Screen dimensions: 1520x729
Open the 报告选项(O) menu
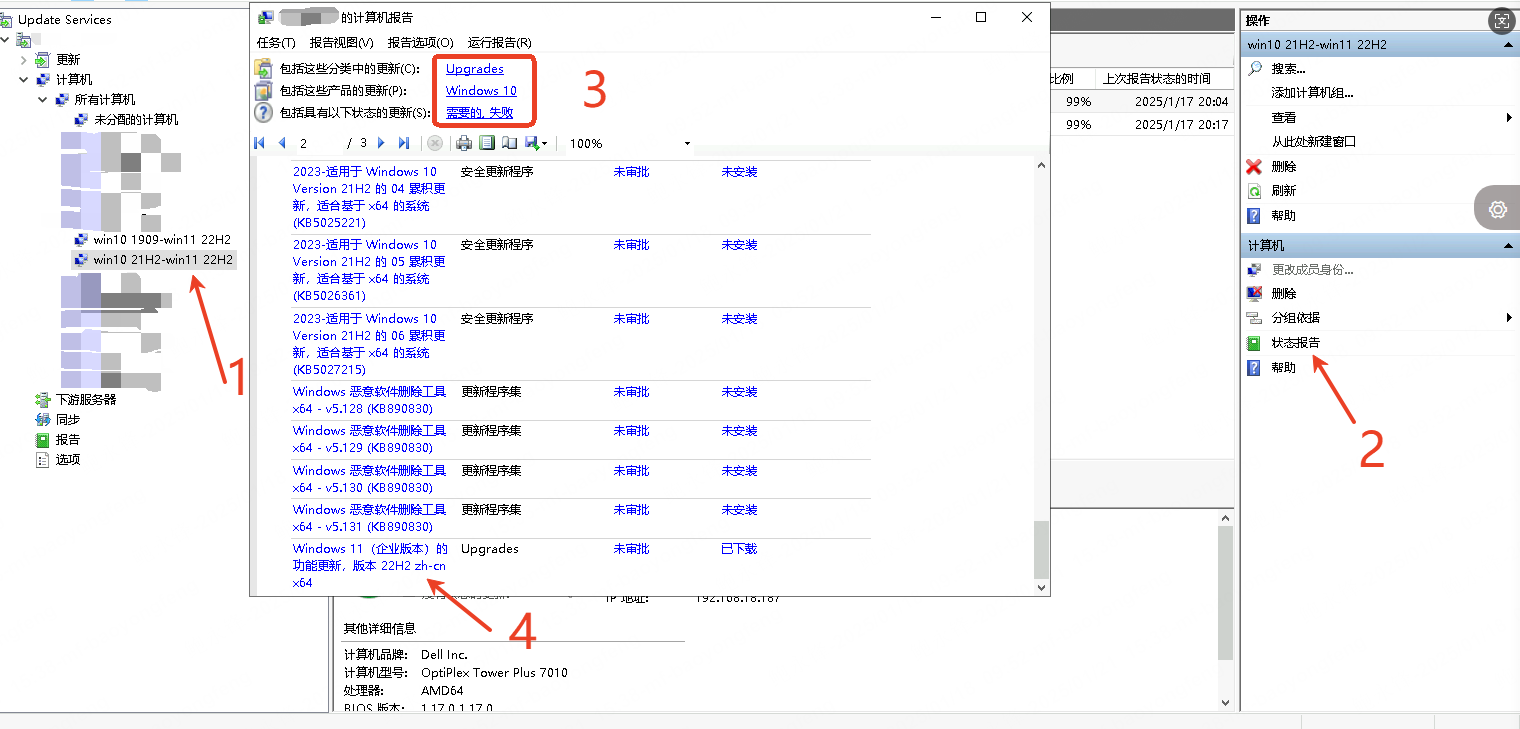click(x=421, y=42)
